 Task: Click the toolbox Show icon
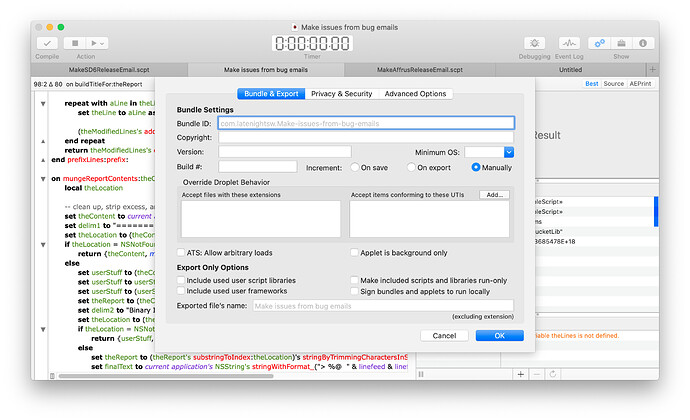coord(621,43)
